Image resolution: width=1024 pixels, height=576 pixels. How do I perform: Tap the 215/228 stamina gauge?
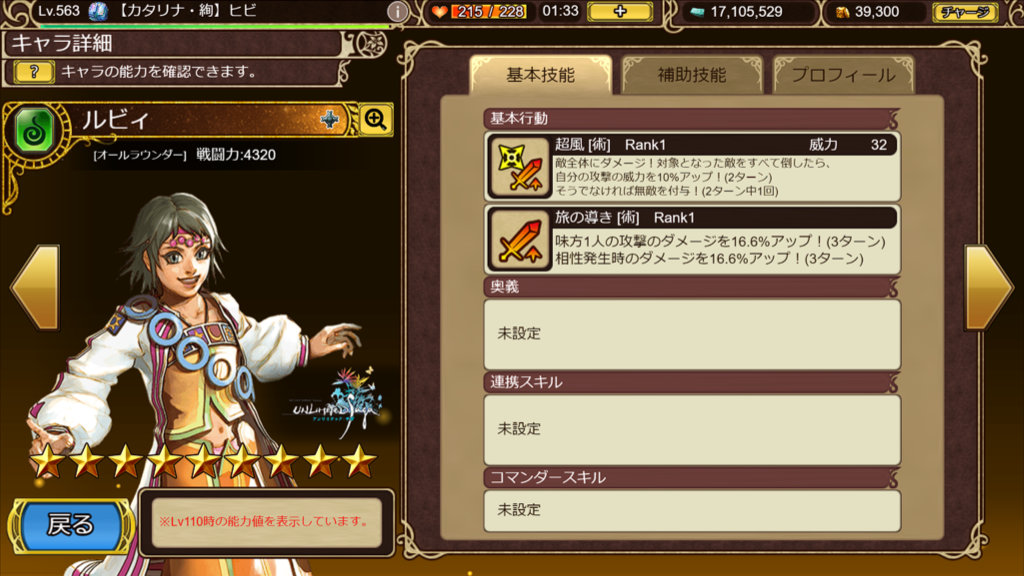(x=491, y=12)
